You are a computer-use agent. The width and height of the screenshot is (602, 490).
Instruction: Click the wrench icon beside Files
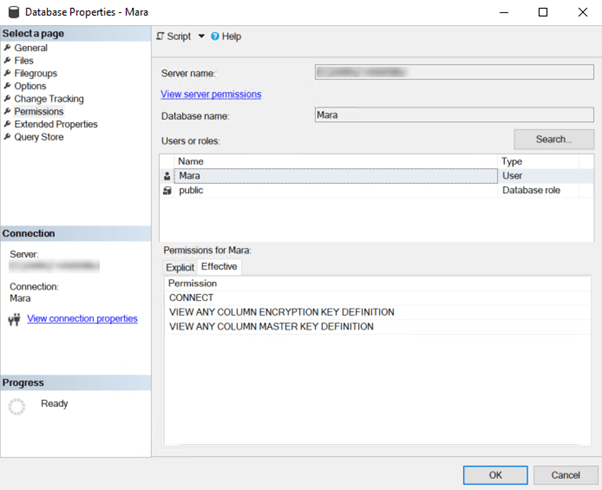(7, 60)
